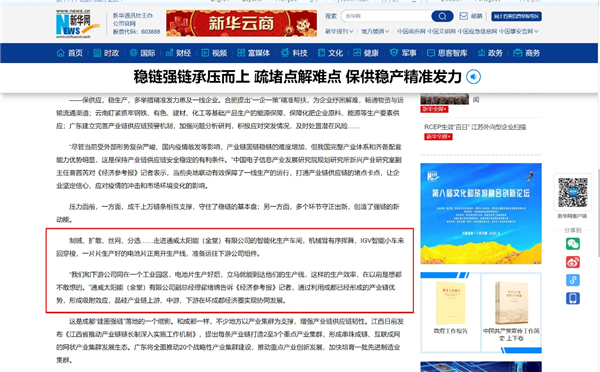600x372 pixels.
Task: Open mobile version phone icon
Action: 573,299
